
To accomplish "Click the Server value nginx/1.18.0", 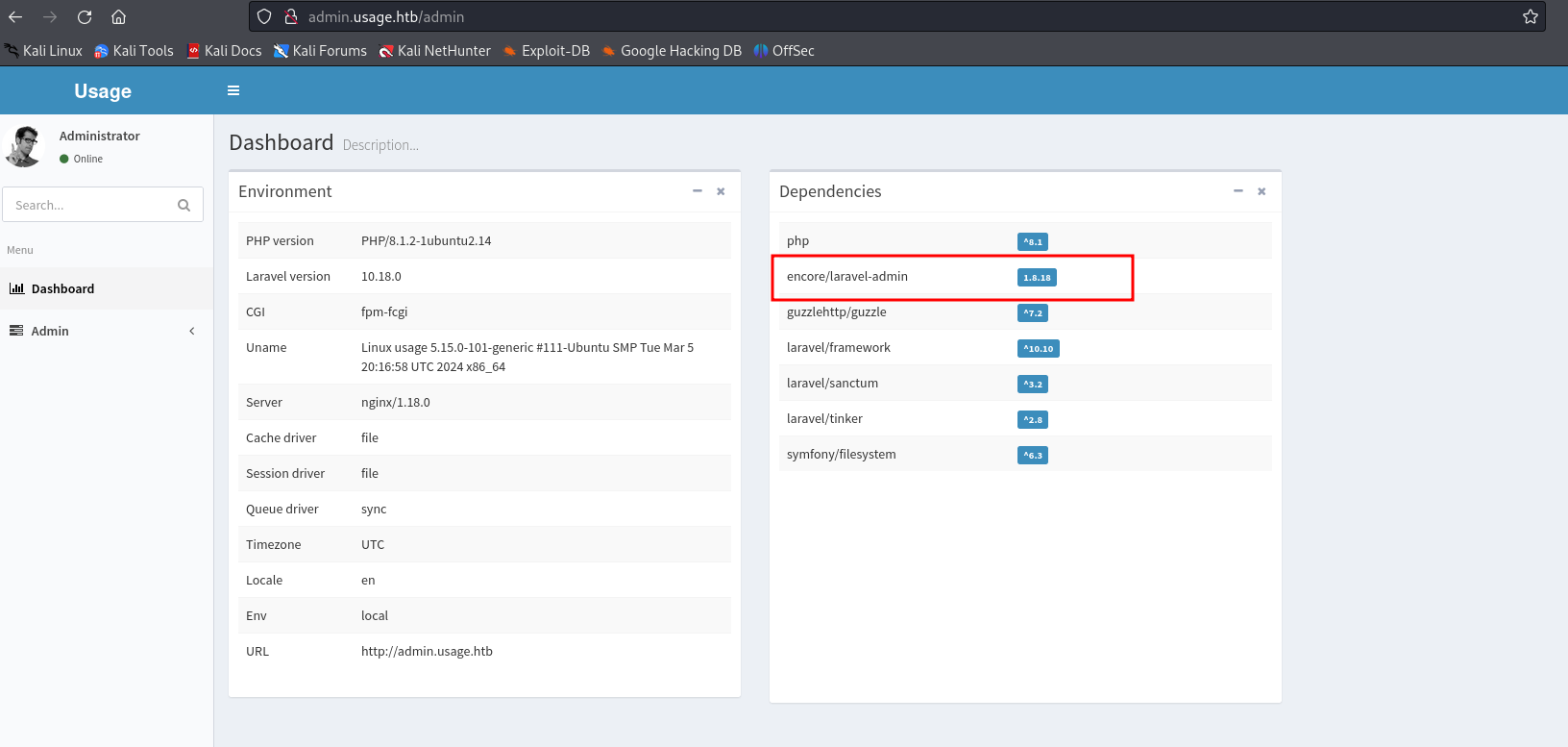I will pos(396,402).
